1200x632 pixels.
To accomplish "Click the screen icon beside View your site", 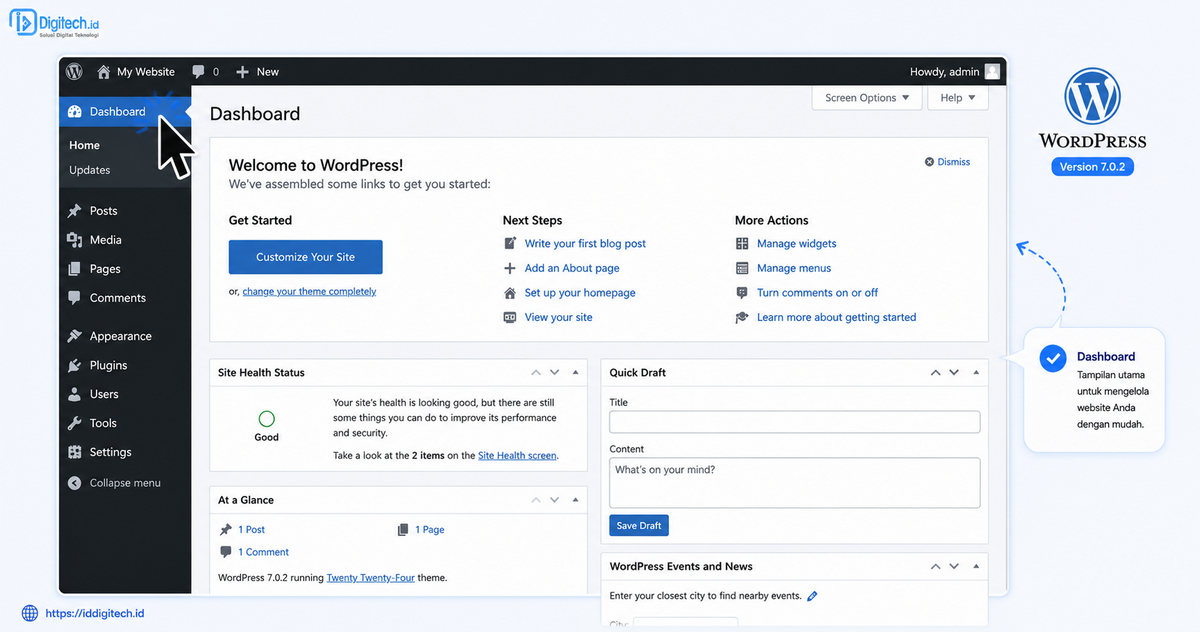I will click(510, 317).
